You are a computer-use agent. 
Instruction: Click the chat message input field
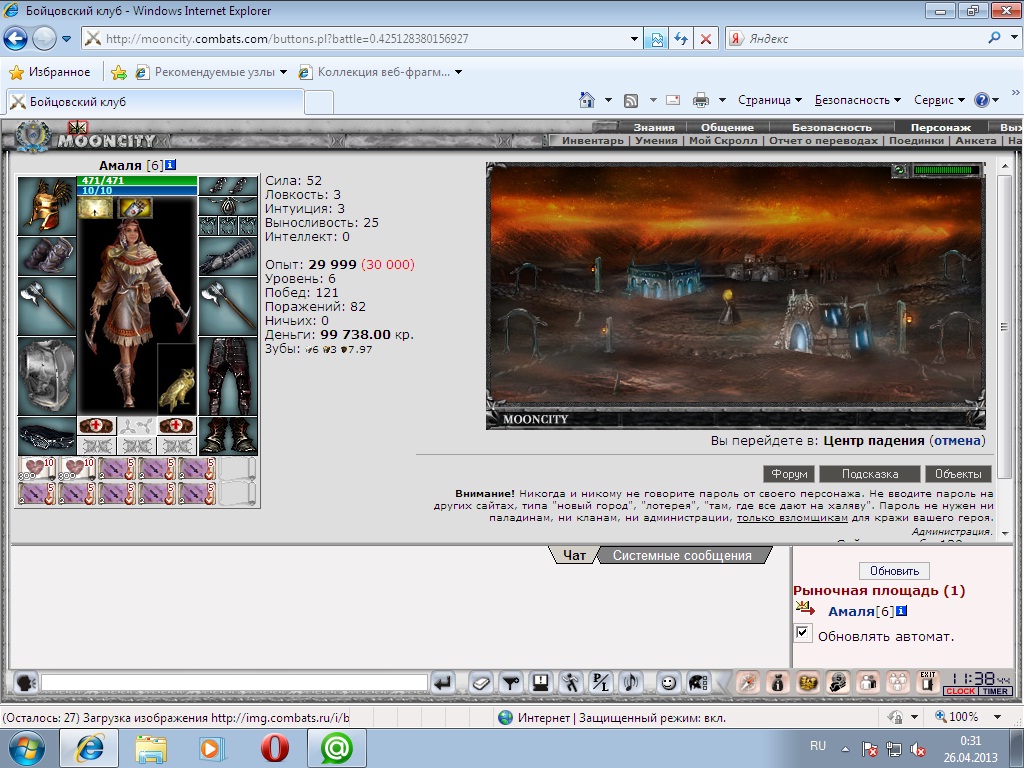(x=234, y=683)
